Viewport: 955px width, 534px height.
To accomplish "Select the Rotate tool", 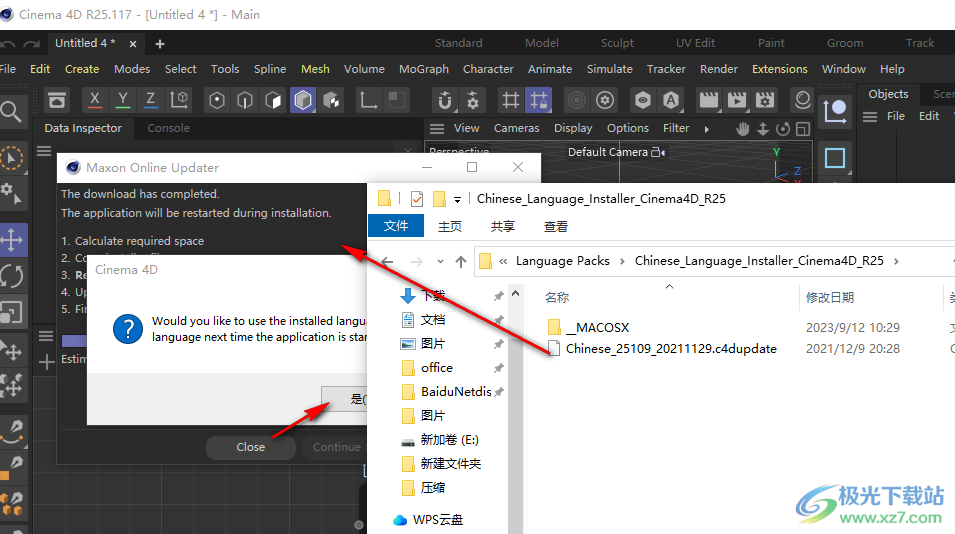I will coord(12,276).
